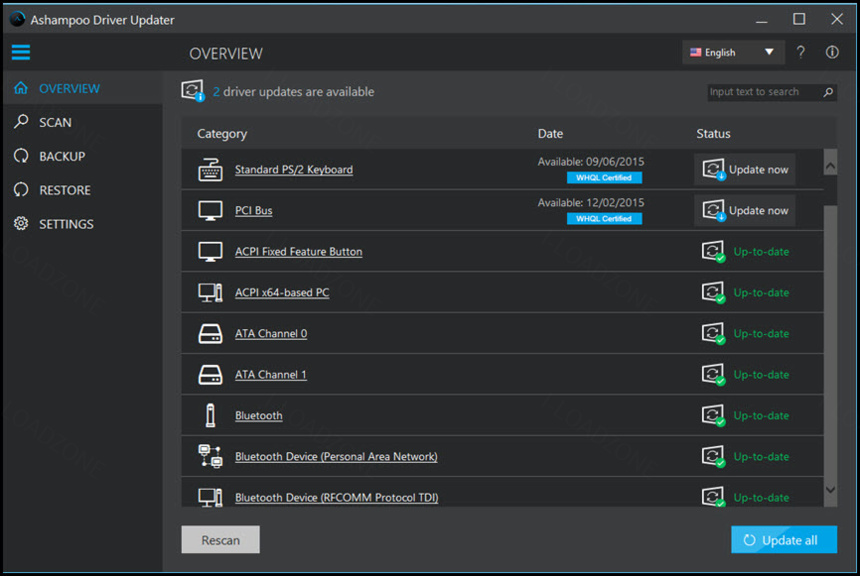Open Bluetooth Device (Personal Area Network) link
The width and height of the screenshot is (860, 576).
[336, 456]
